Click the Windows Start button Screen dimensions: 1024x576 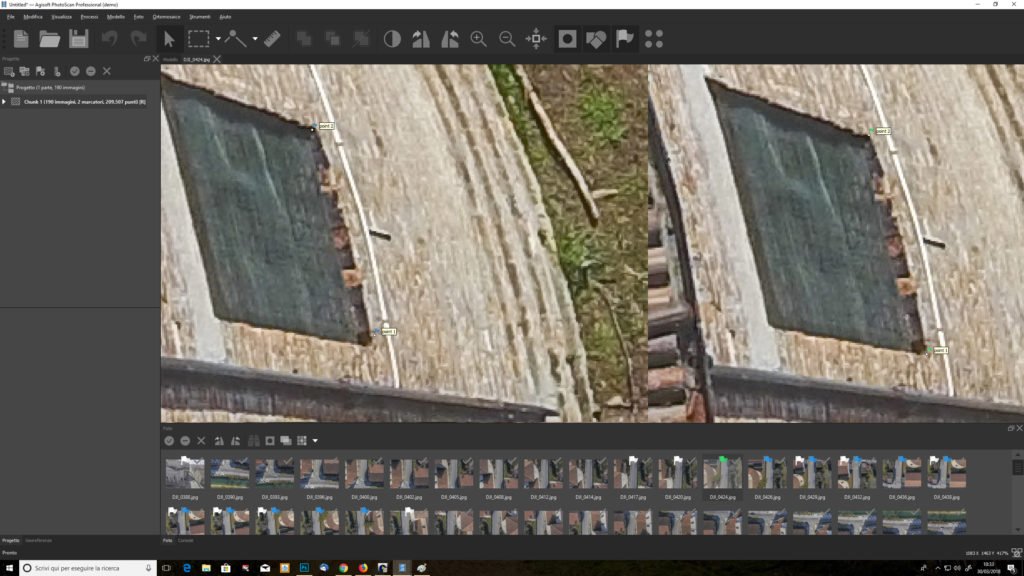click(10, 567)
